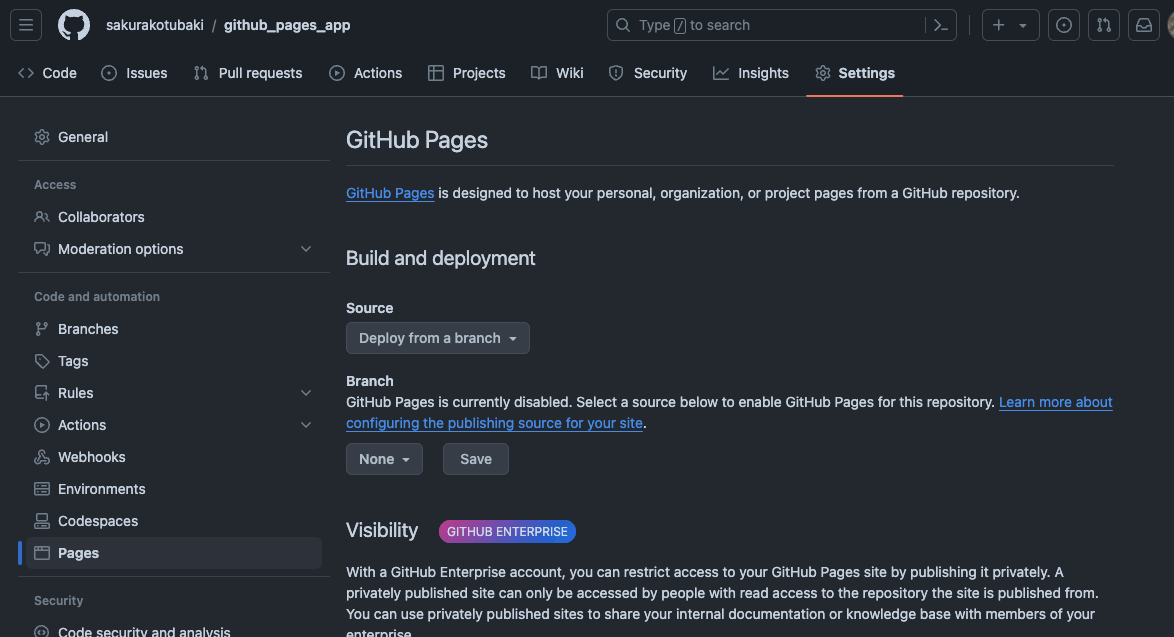Open Webhooks settings

[x=174, y=457]
